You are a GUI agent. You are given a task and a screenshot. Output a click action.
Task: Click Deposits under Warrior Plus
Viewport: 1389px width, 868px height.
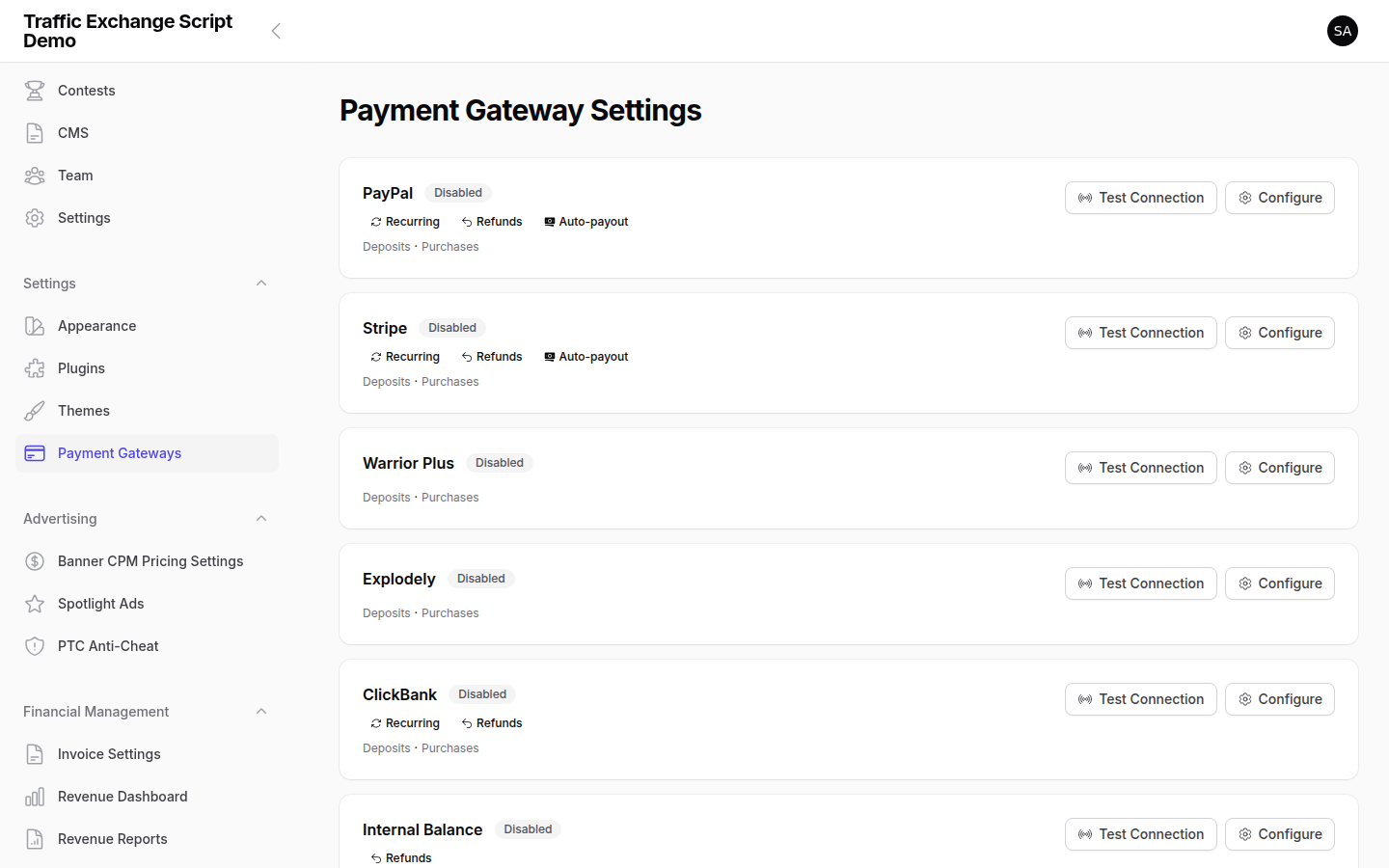(386, 497)
